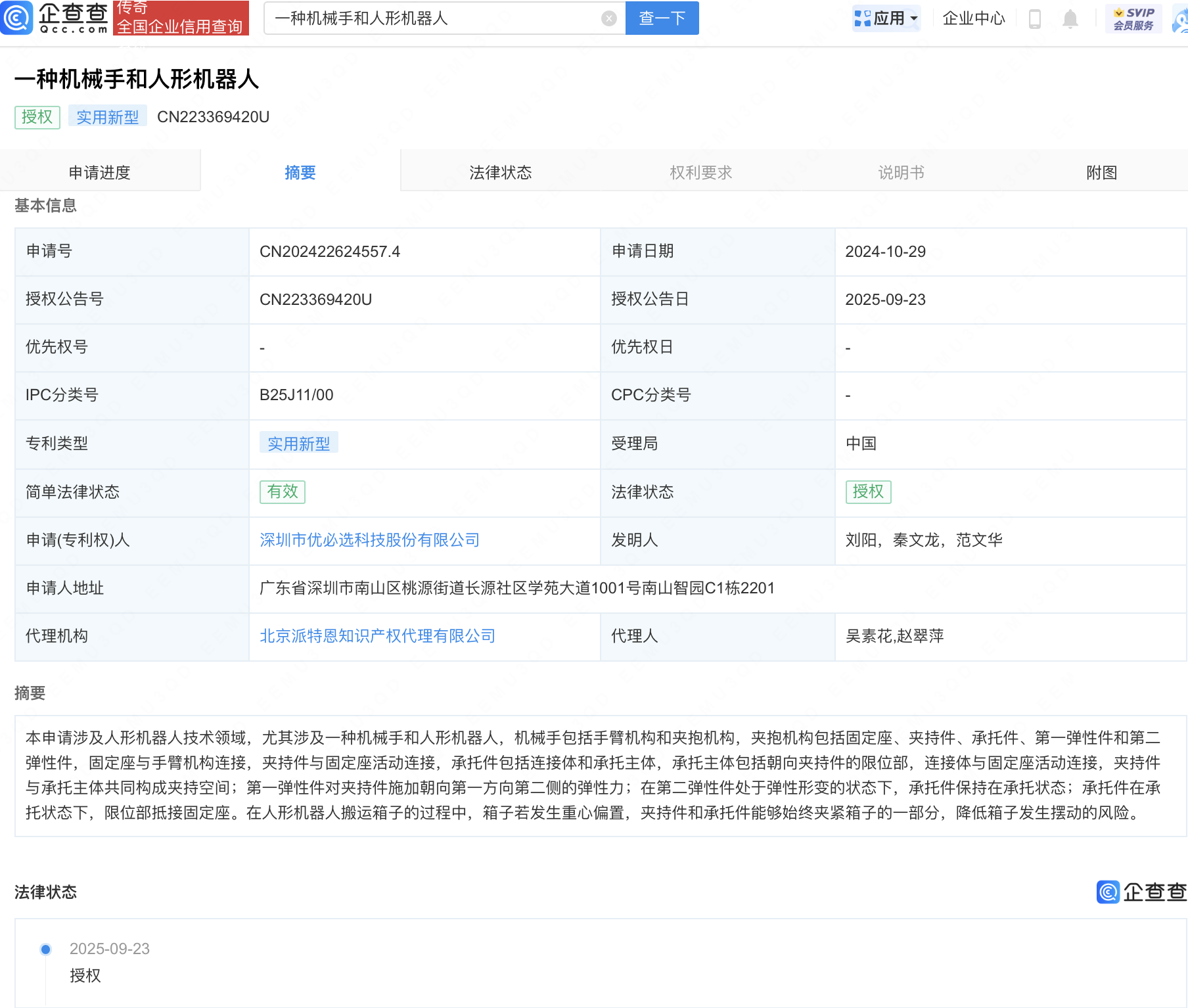The height and width of the screenshot is (1008, 1188).
Task: Click the 法律状态 section heading
Action: [46, 892]
